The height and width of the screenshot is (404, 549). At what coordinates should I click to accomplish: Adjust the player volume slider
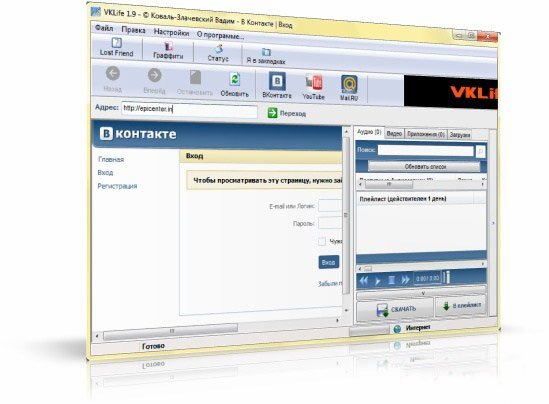click(447, 277)
